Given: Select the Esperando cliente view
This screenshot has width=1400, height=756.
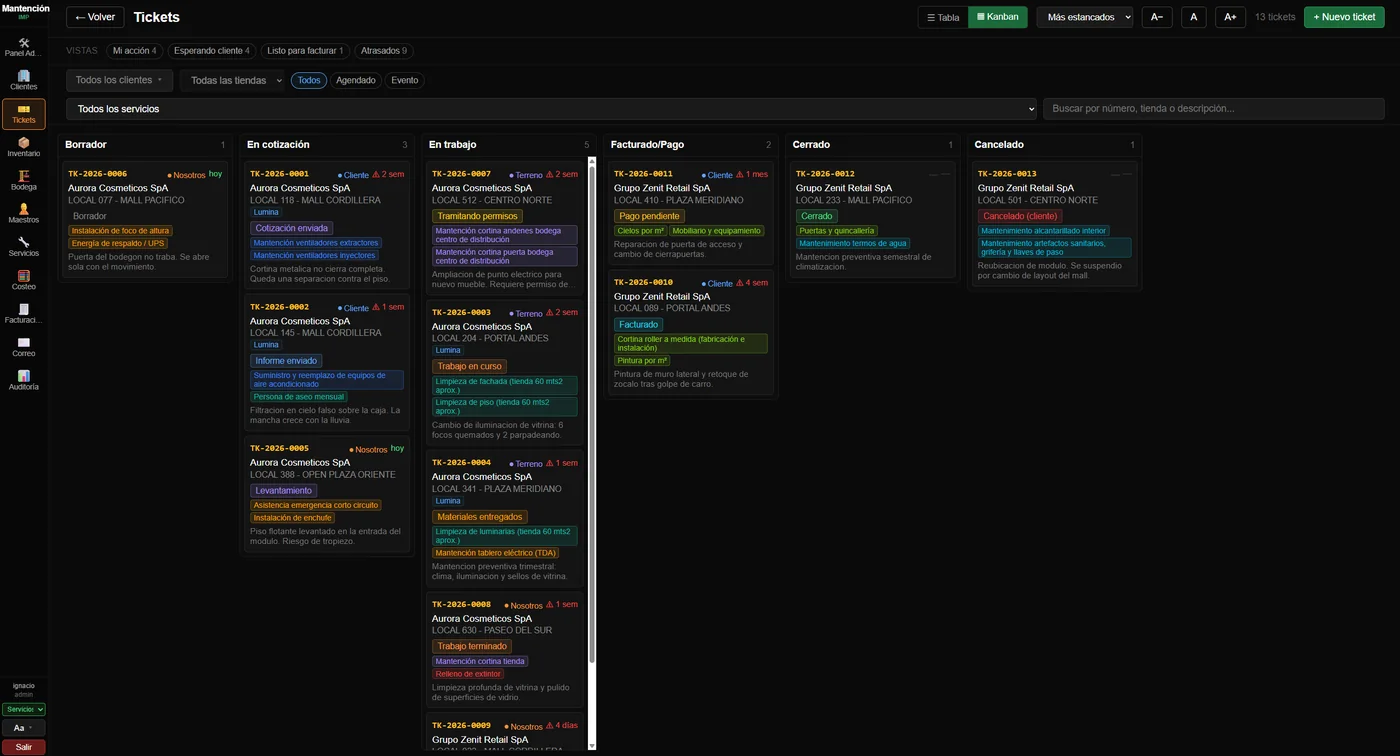Looking at the screenshot, I should click(212, 51).
